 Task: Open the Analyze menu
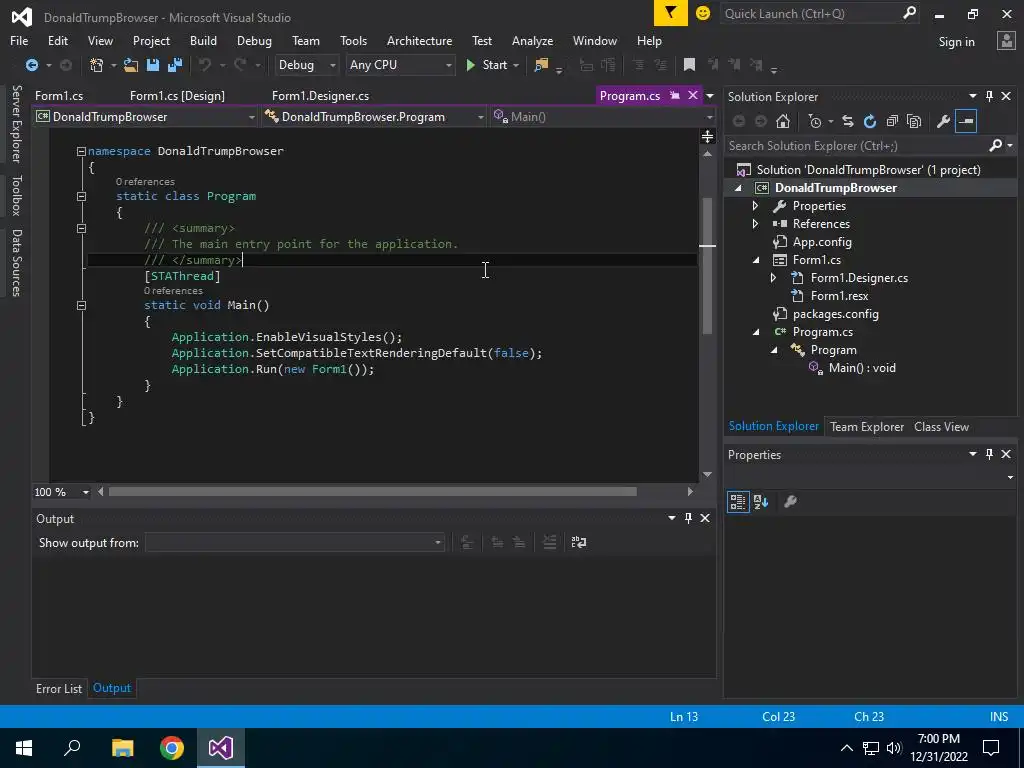pyautogui.click(x=532, y=40)
